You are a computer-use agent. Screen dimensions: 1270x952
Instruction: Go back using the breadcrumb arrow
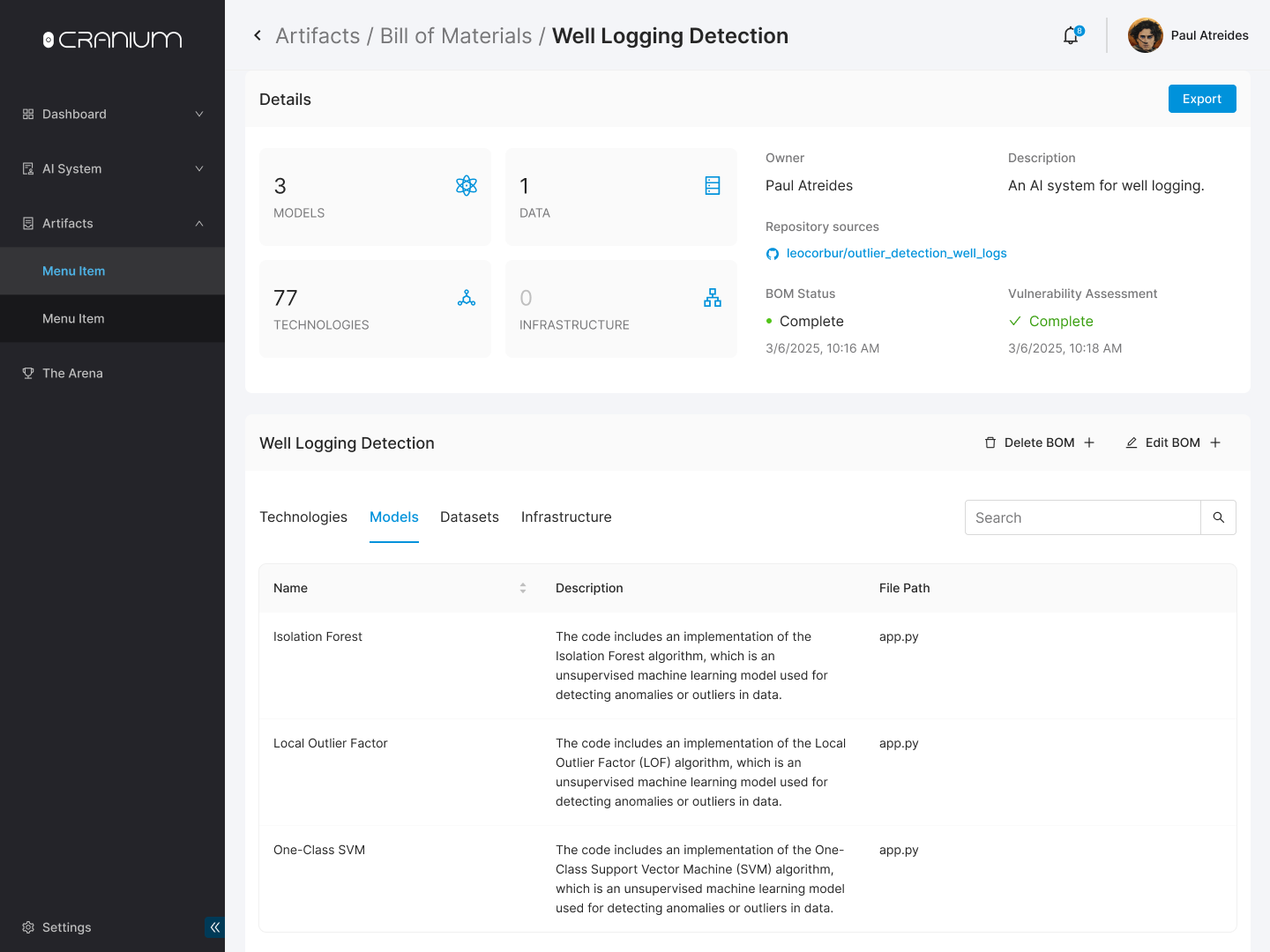tap(258, 35)
